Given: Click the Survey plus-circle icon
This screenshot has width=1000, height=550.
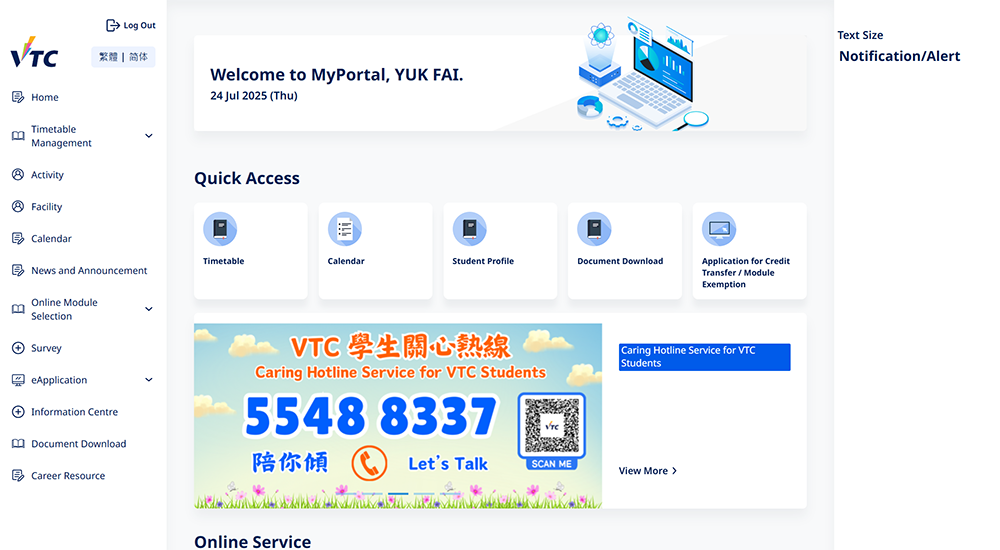Looking at the screenshot, I should [18, 348].
